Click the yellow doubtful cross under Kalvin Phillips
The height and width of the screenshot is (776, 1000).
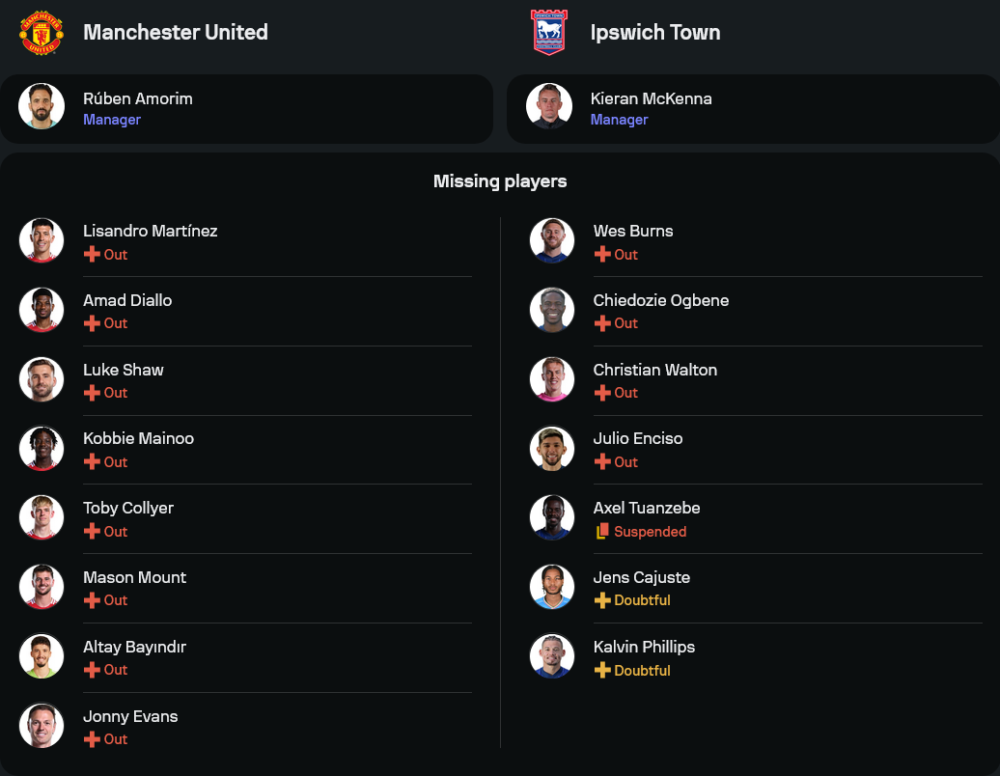coord(602,670)
